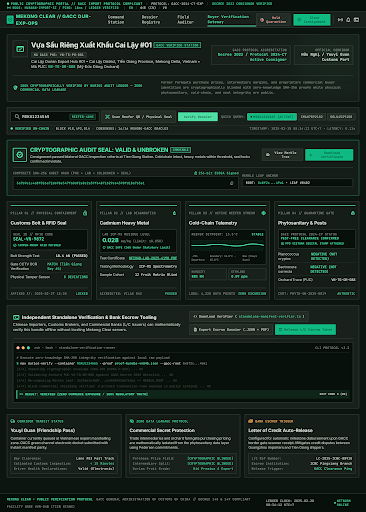Viewport: 366px width, 512px height.
Task: Click the yellow terminal window dot
Action: point(23,348)
